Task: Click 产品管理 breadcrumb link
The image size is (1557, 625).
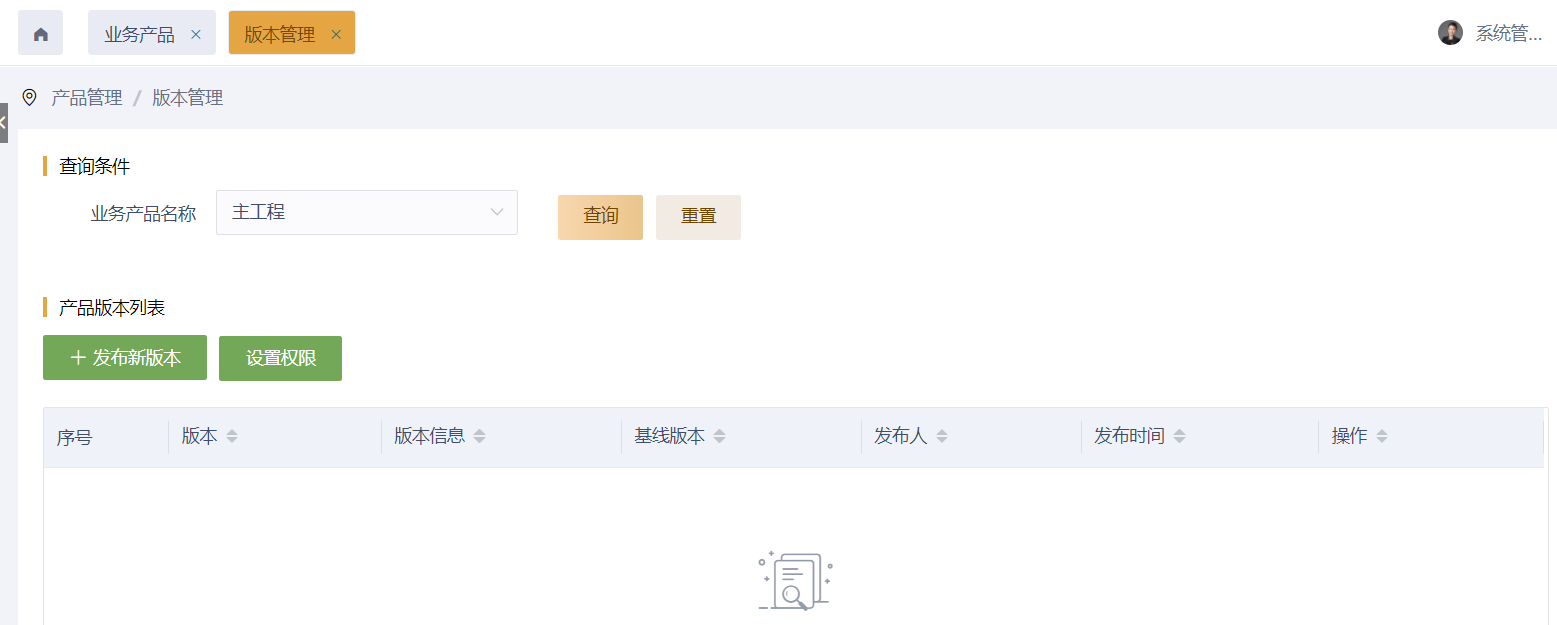Action: point(87,97)
